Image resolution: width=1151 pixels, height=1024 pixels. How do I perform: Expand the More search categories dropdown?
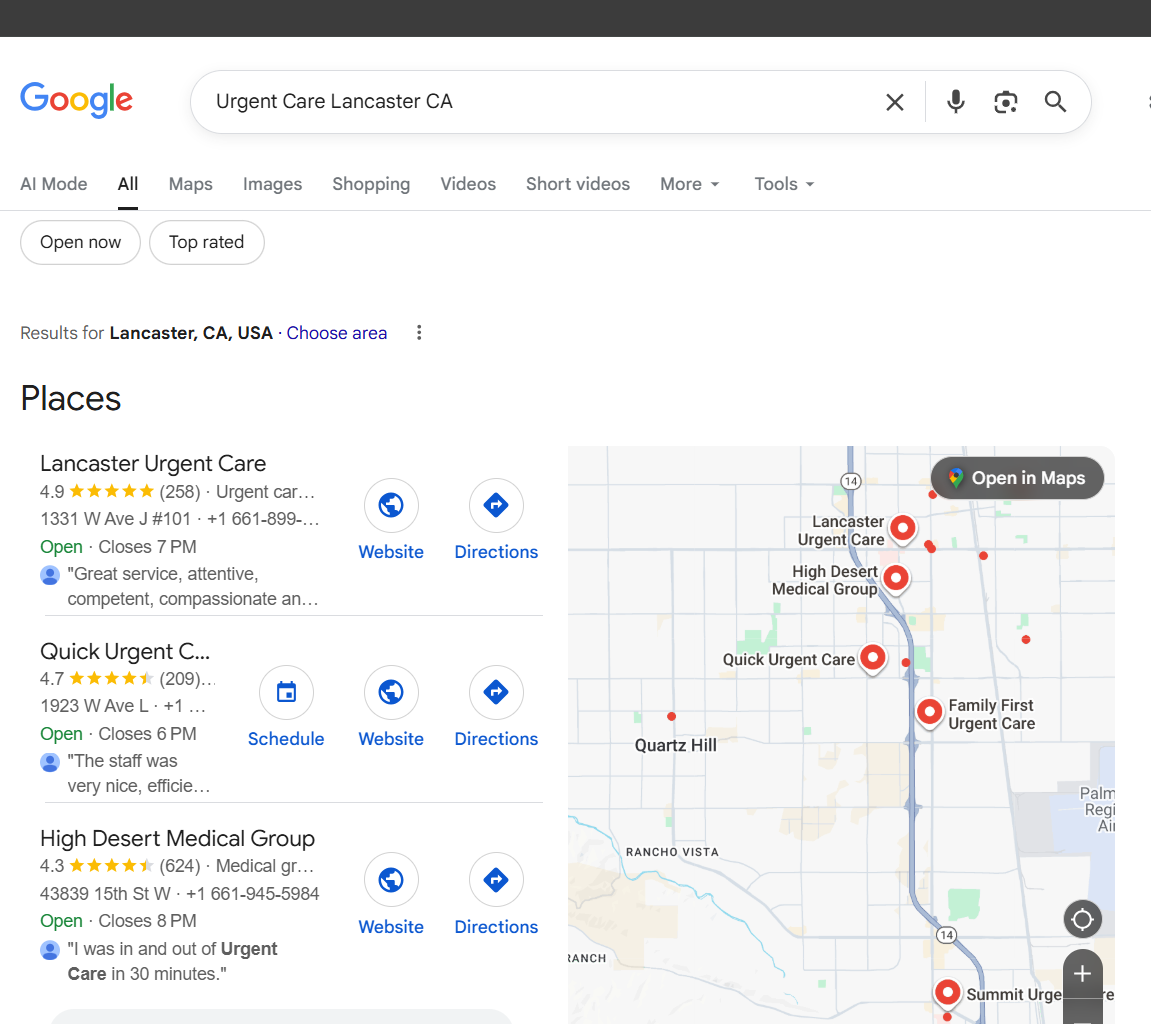pyautogui.click(x=689, y=184)
